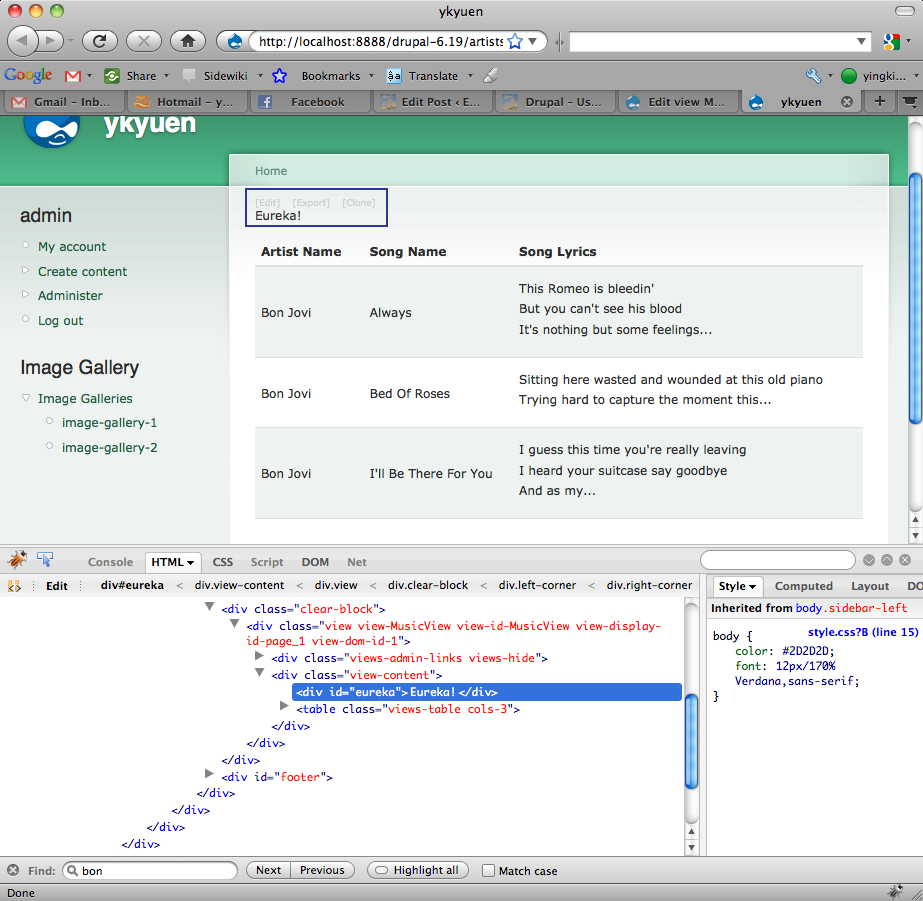Toggle the Highlight all button
This screenshot has width=923, height=901.
coord(418,870)
